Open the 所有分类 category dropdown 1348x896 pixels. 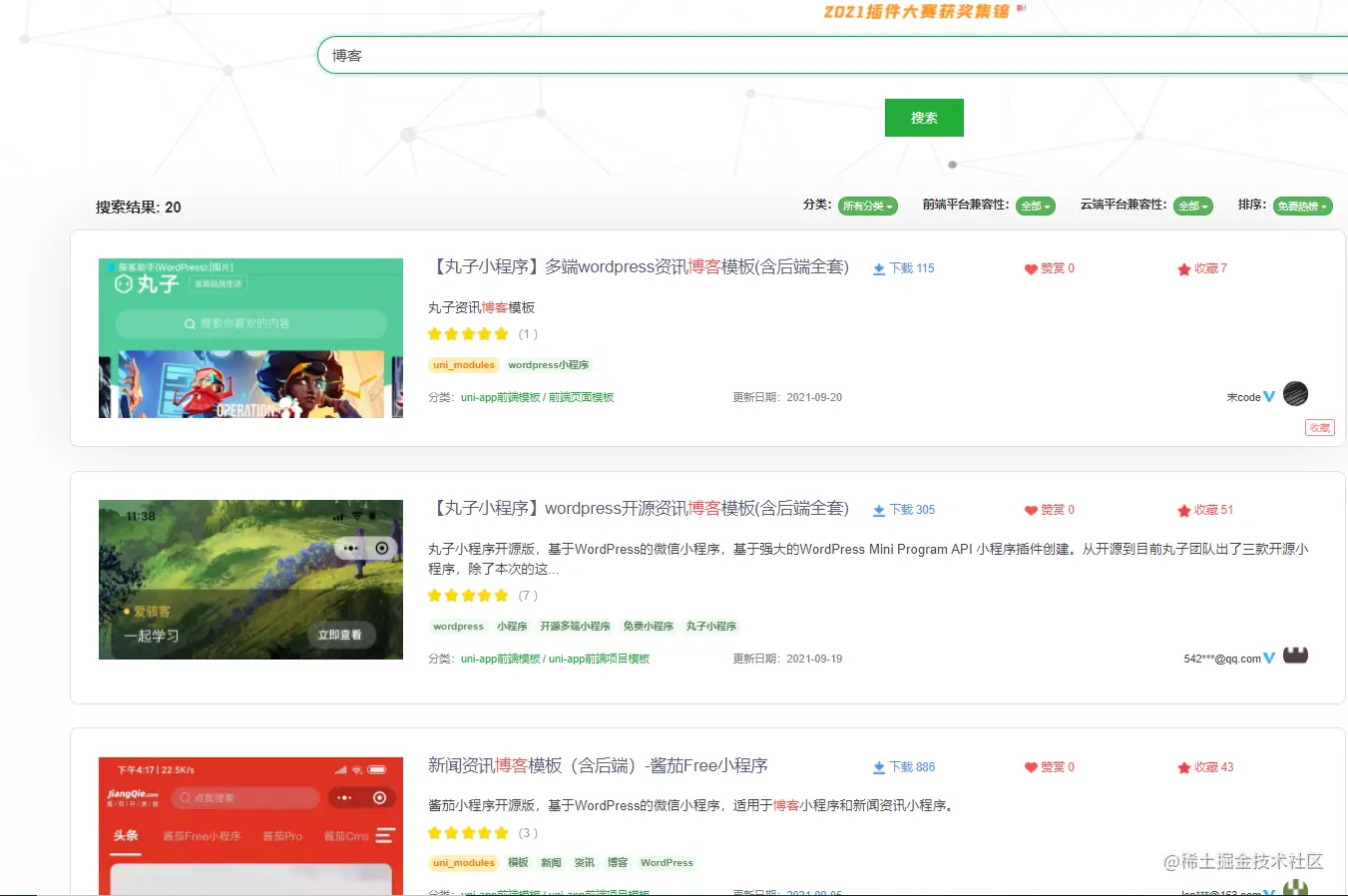867,207
